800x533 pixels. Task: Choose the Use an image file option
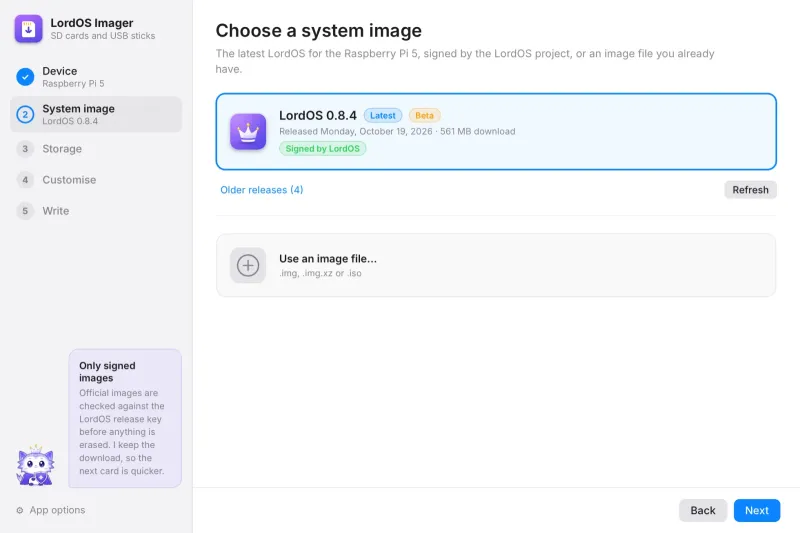496,265
